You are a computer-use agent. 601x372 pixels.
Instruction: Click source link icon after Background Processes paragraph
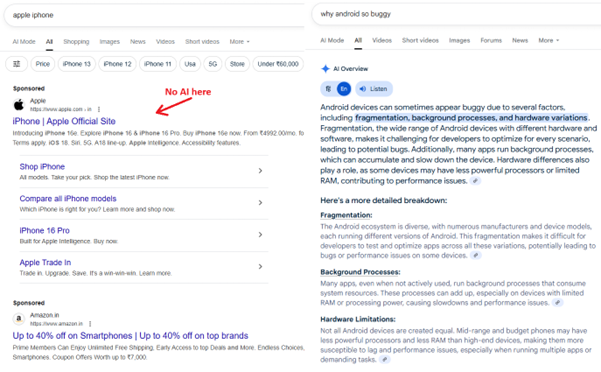tap(558, 303)
